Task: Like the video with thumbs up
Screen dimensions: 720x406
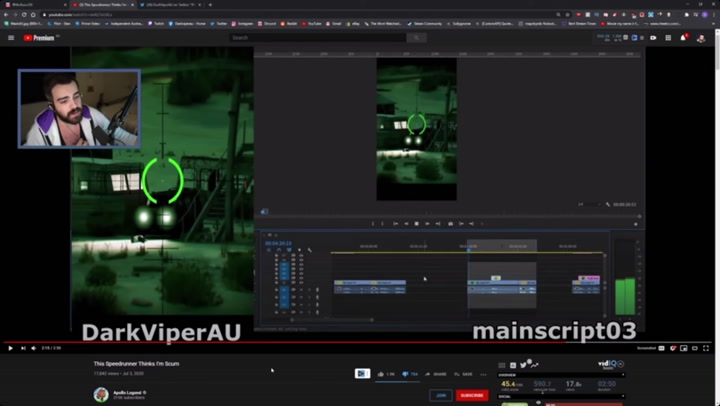Action: click(386, 374)
